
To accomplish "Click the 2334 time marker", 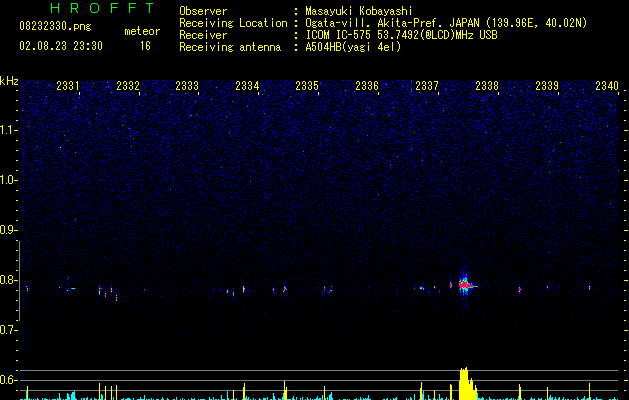I will [247, 86].
